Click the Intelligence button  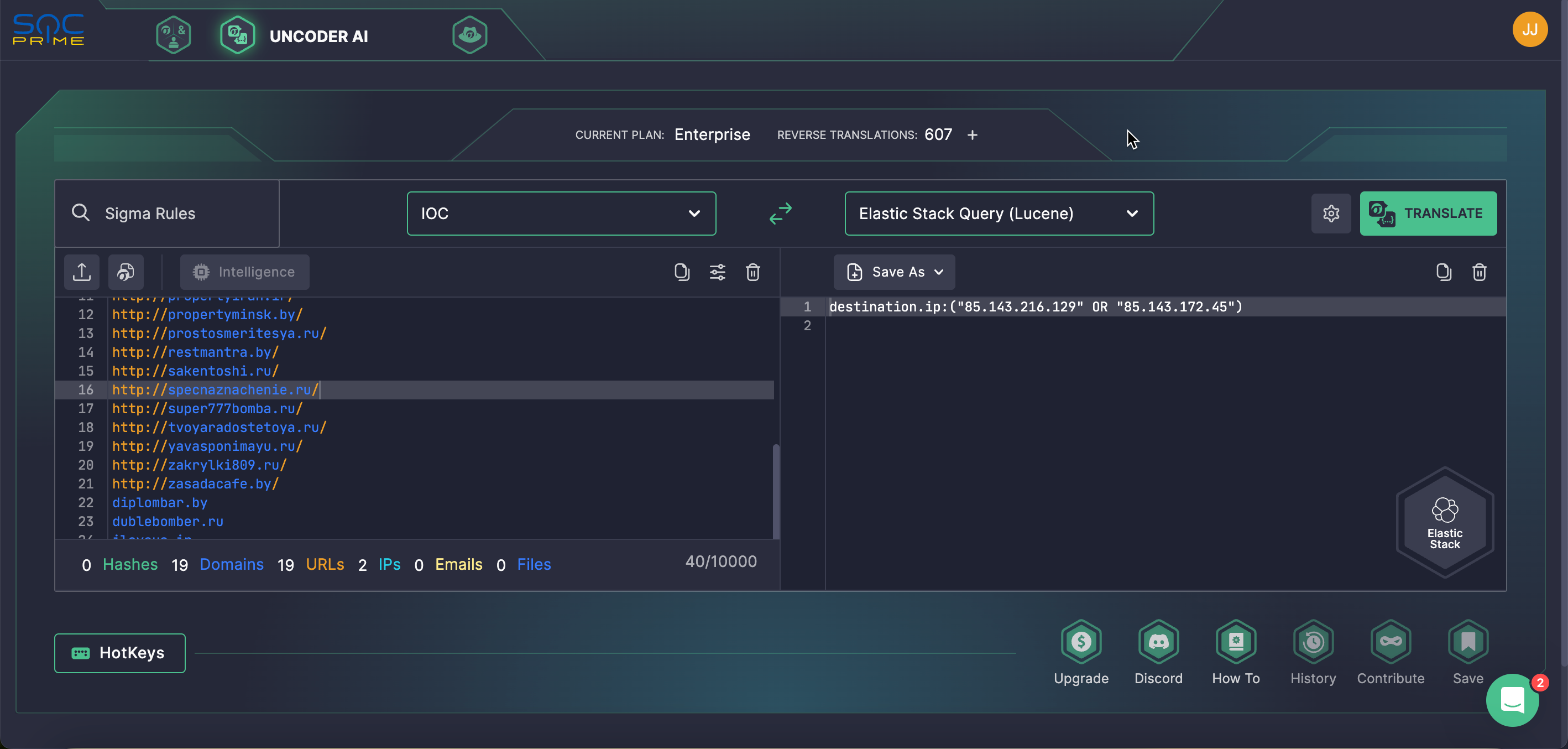[245, 272]
